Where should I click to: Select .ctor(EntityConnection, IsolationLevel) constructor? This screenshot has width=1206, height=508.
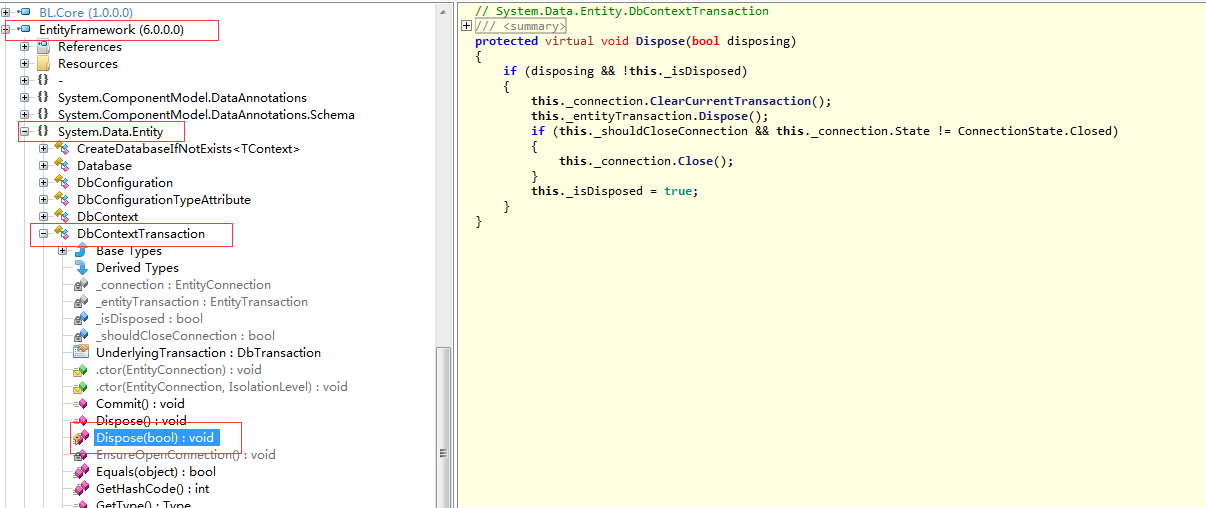(x=221, y=387)
